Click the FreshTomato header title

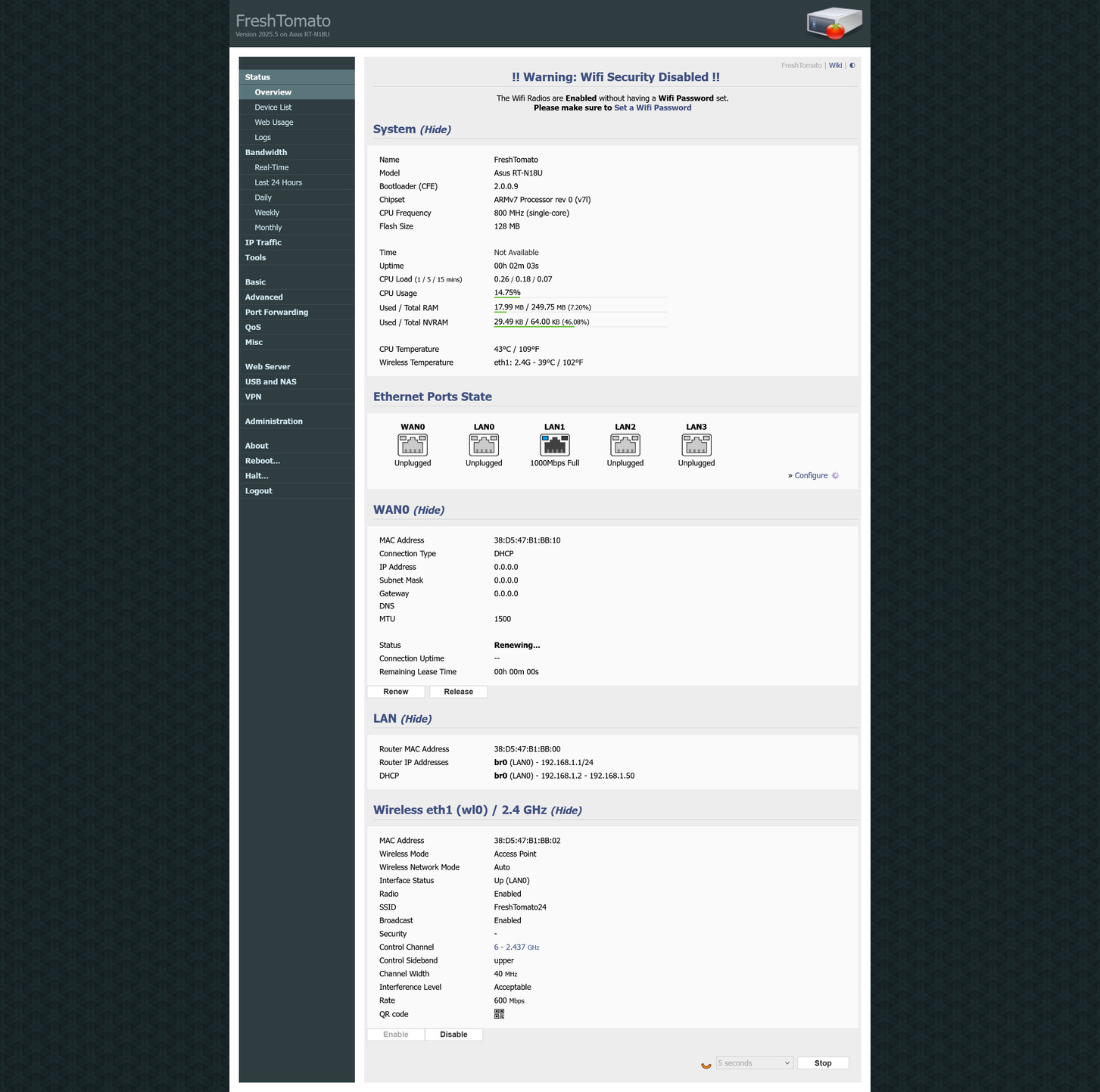tap(283, 20)
